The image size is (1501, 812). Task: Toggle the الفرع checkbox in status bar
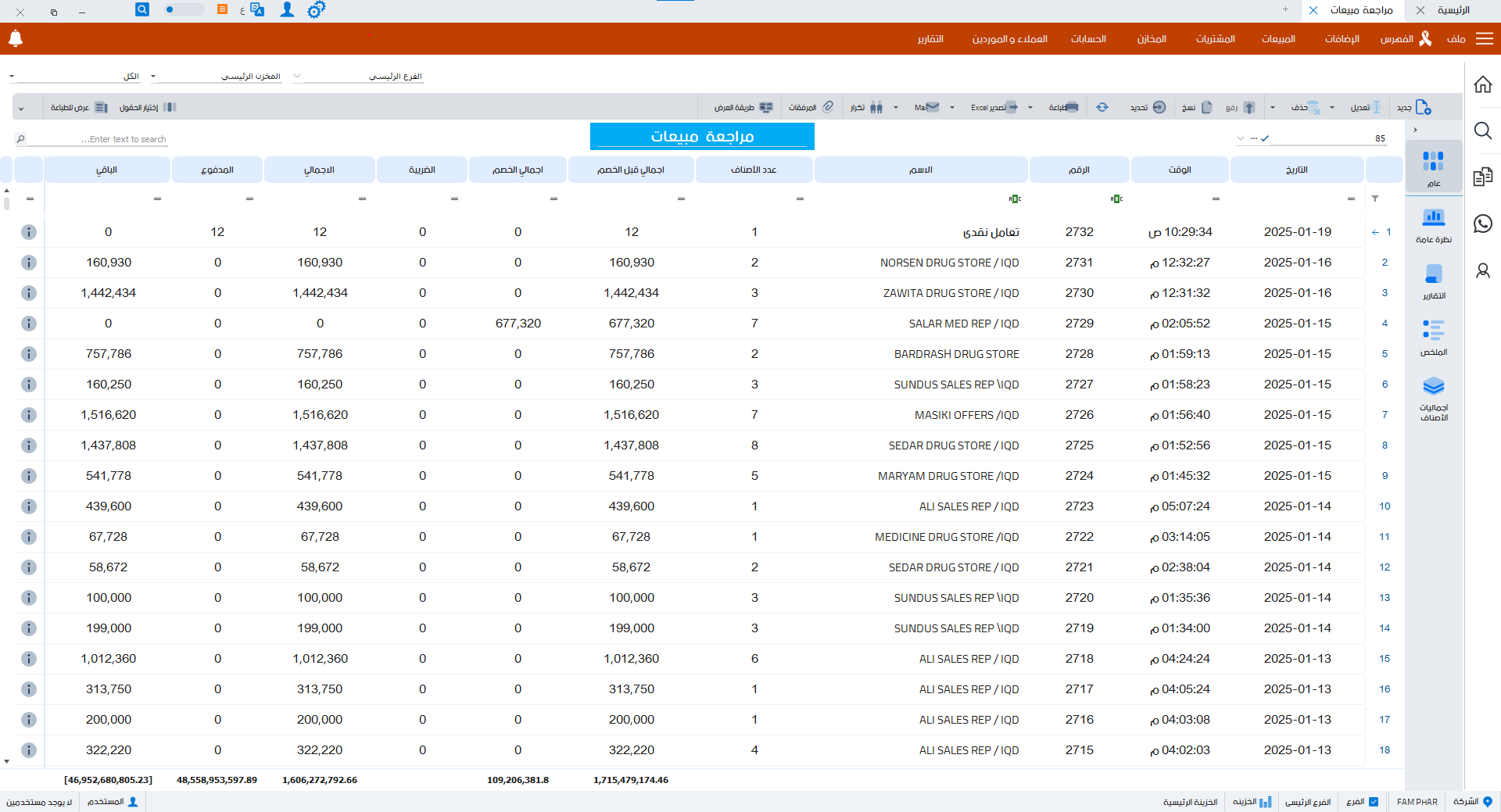pos(1374,802)
